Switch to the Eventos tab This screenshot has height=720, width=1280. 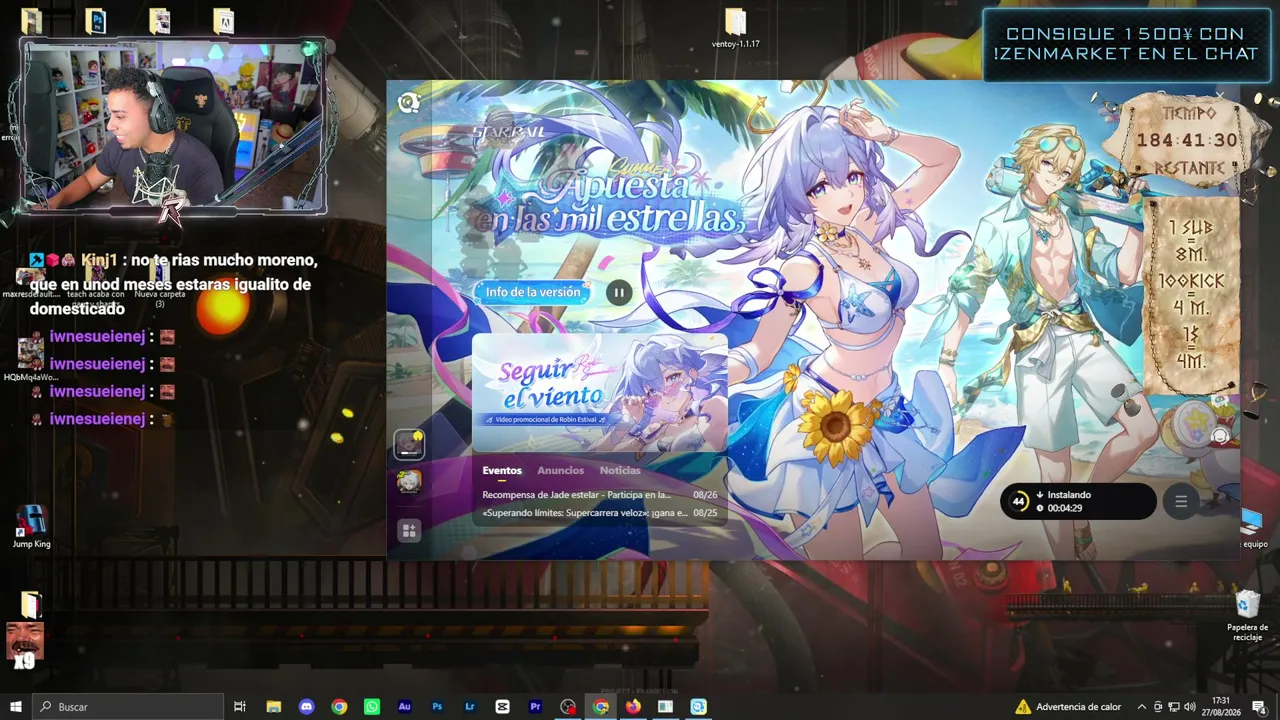pyautogui.click(x=502, y=470)
